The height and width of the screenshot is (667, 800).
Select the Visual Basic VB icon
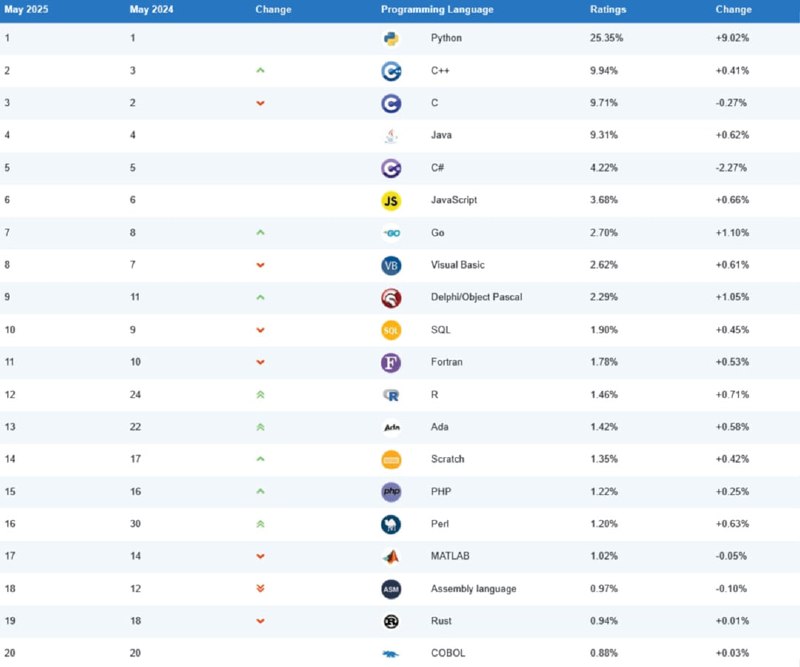391,265
